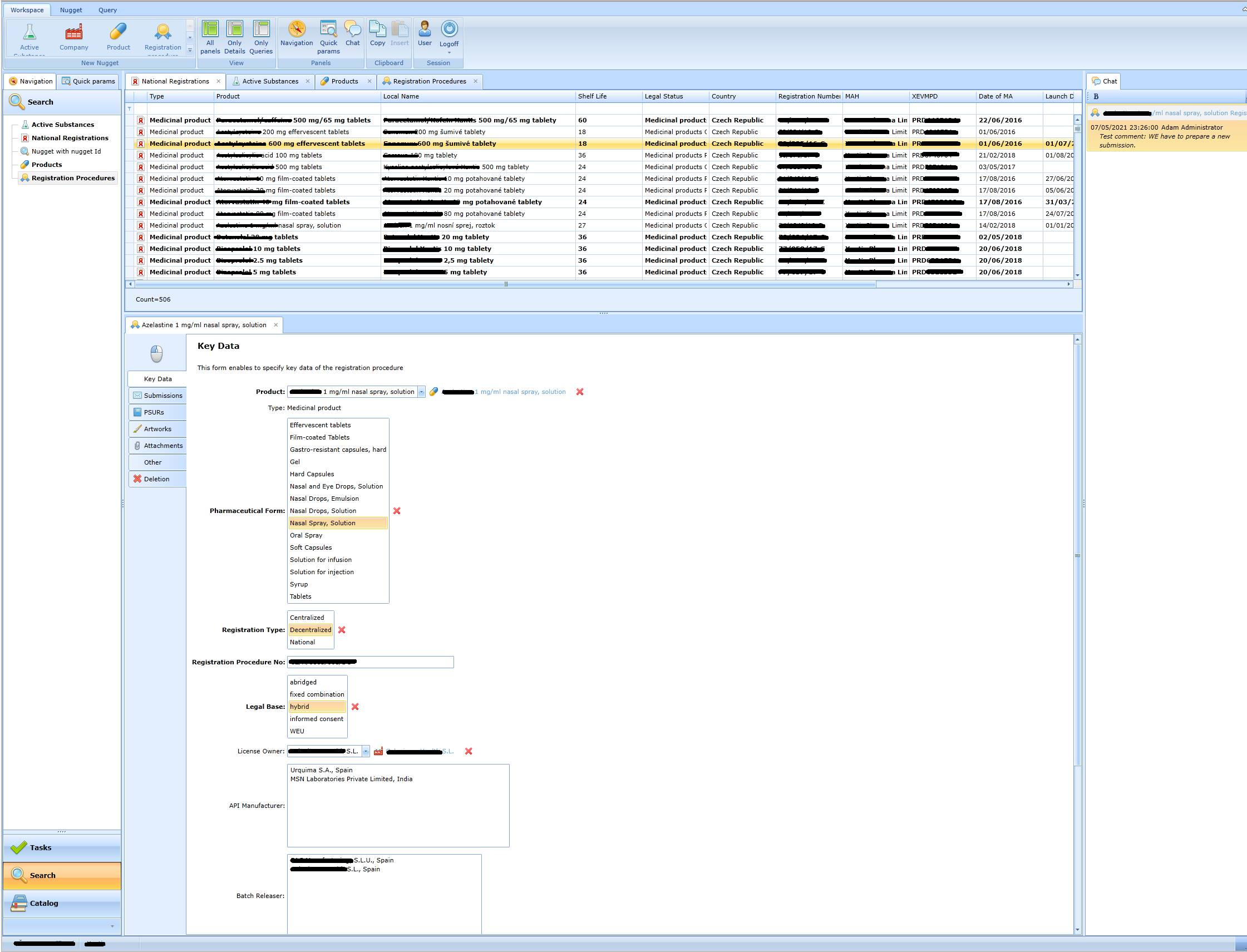Choose abridged as Legal Base
This screenshot has height=952, width=1247.
pos(303,682)
